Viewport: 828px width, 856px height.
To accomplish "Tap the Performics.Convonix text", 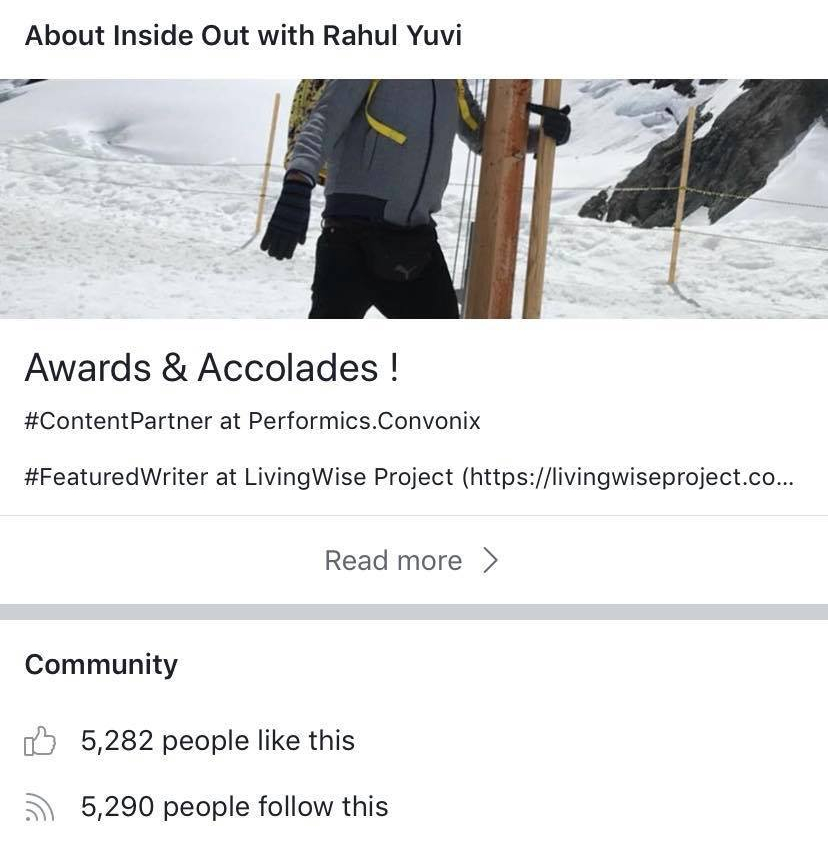I will (x=364, y=421).
